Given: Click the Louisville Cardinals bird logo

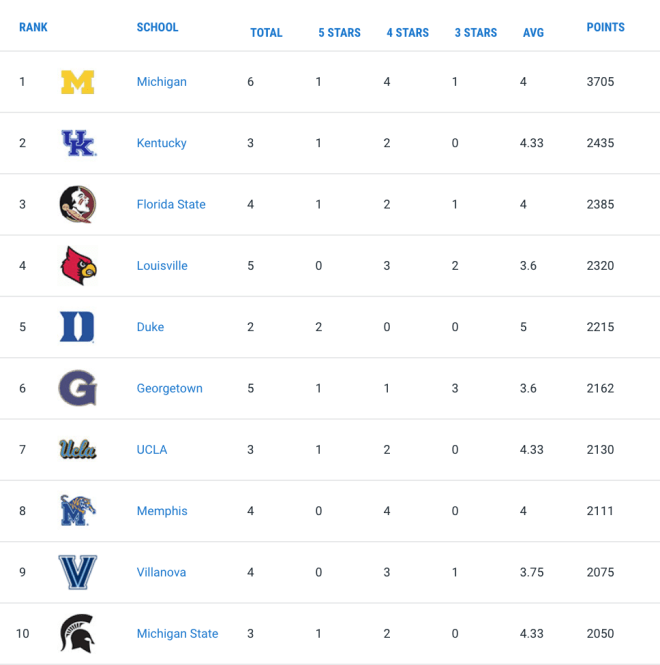Looking at the screenshot, I should (79, 265).
